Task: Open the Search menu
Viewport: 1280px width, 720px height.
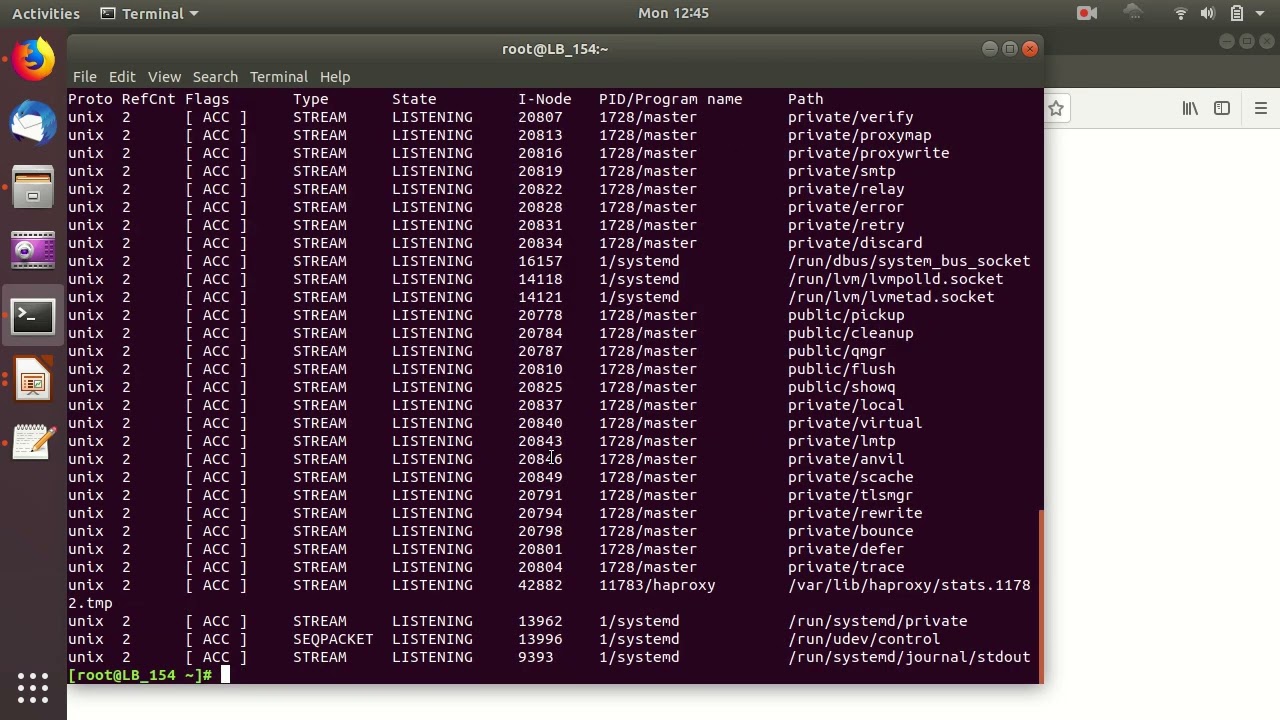Action: pyautogui.click(x=215, y=77)
